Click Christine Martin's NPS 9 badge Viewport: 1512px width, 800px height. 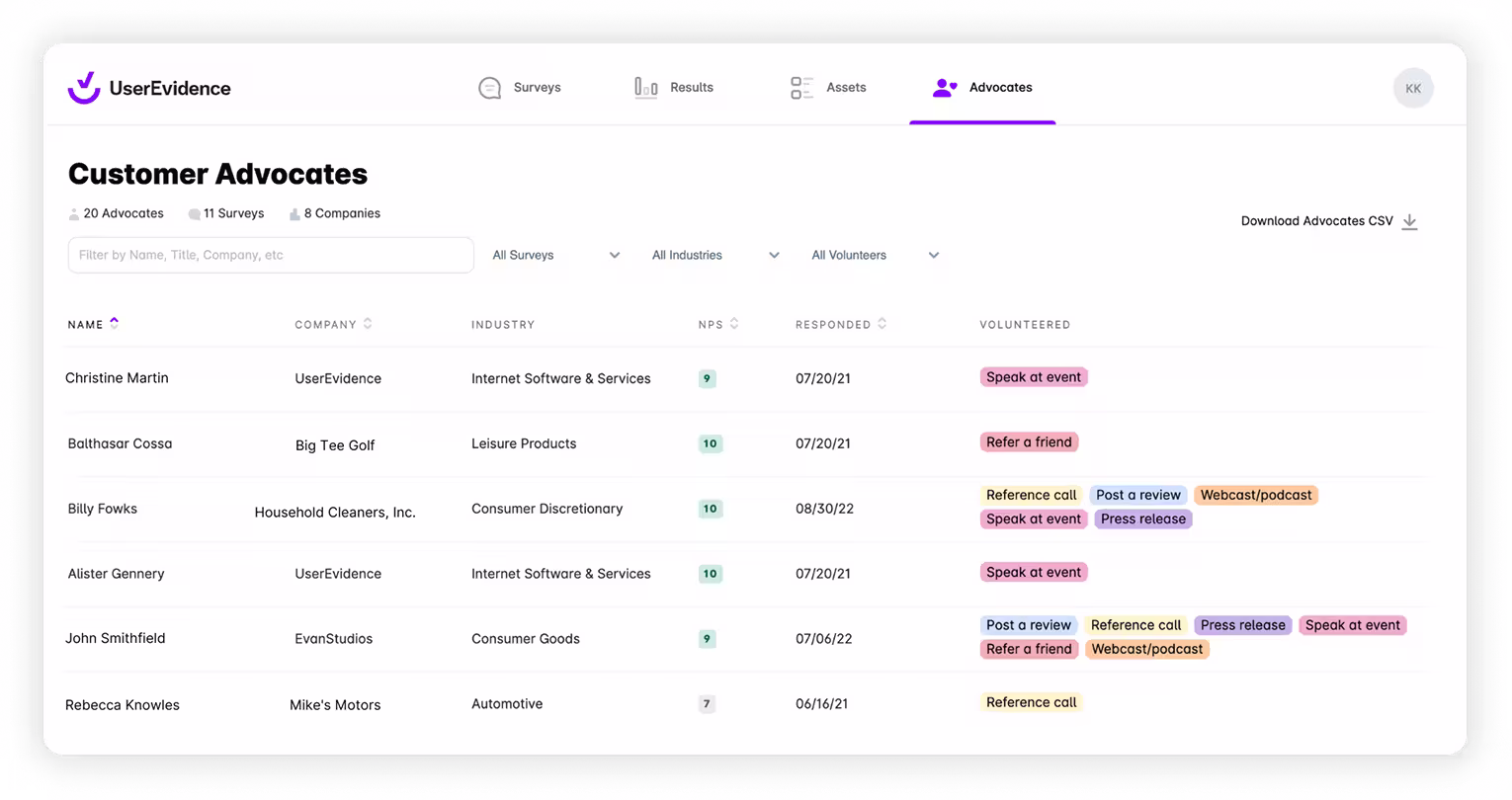tap(707, 378)
